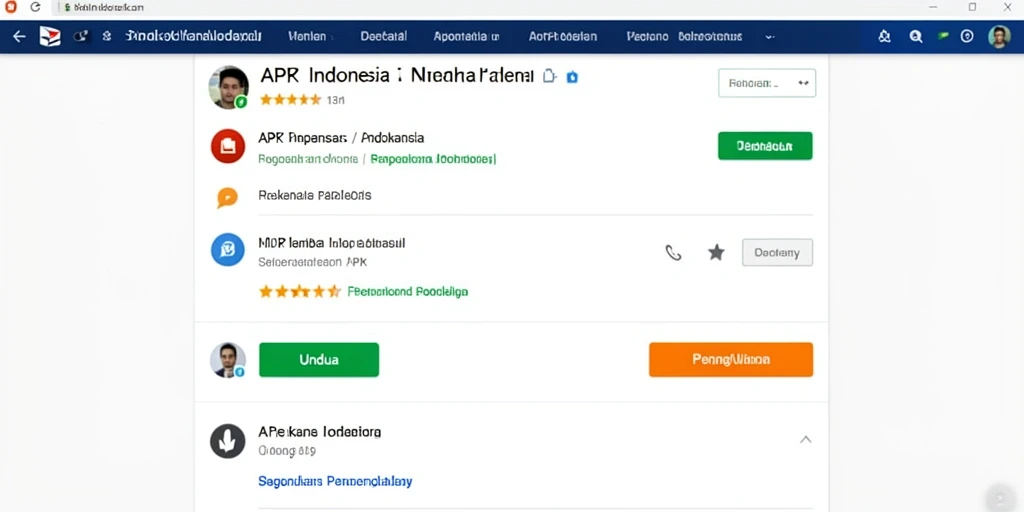Image resolution: width=1024 pixels, height=512 pixels.
Task: Open the user avatar in top bar
Action: [x=999, y=37]
